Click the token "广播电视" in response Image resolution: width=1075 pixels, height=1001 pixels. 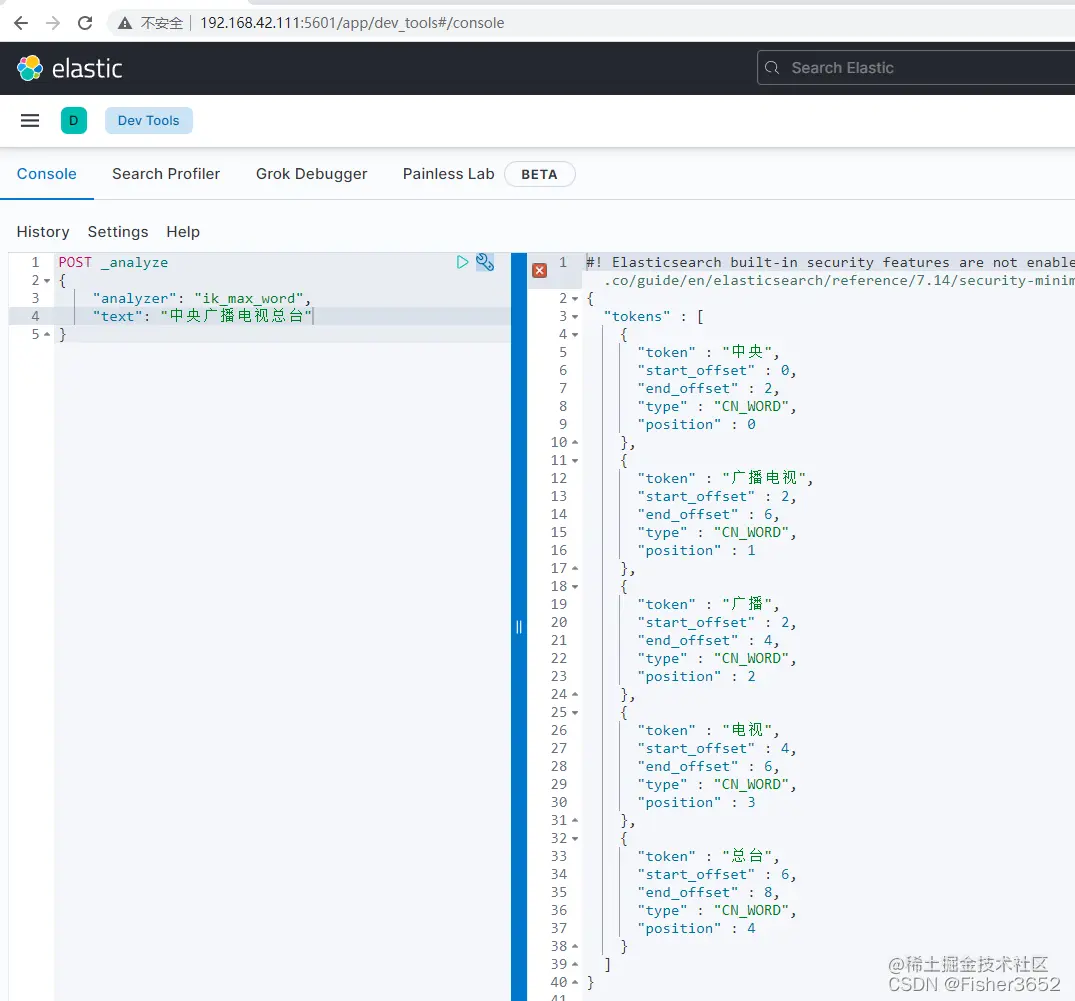(x=764, y=478)
